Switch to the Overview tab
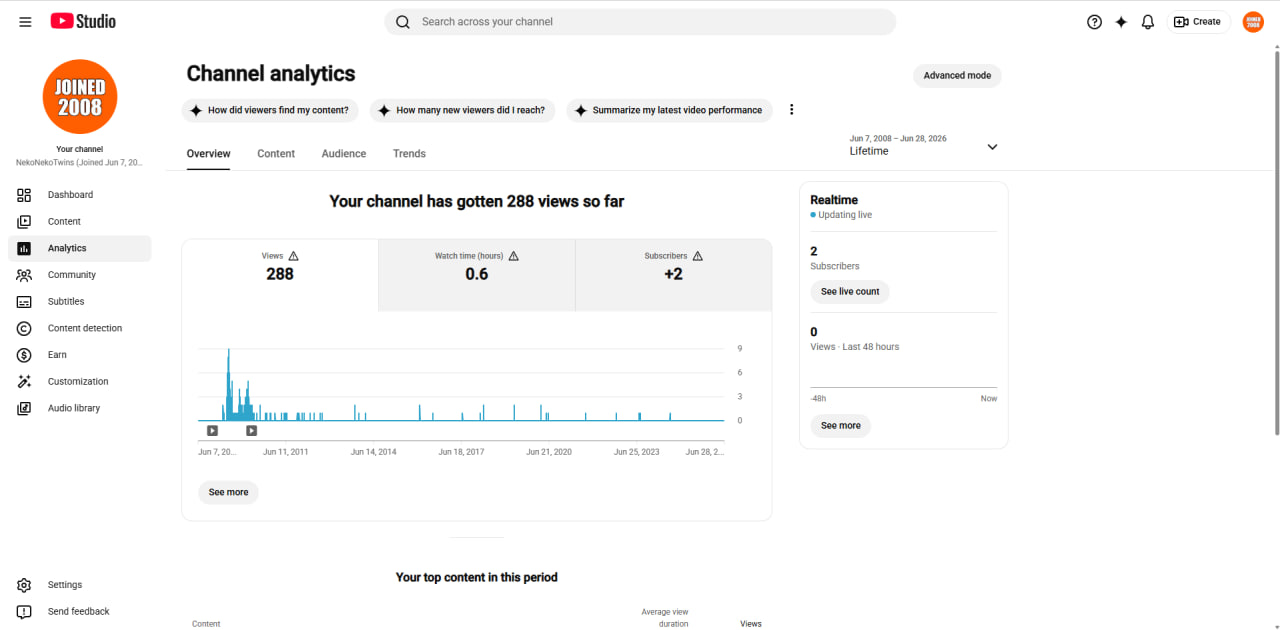The height and width of the screenshot is (630, 1280). [208, 154]
